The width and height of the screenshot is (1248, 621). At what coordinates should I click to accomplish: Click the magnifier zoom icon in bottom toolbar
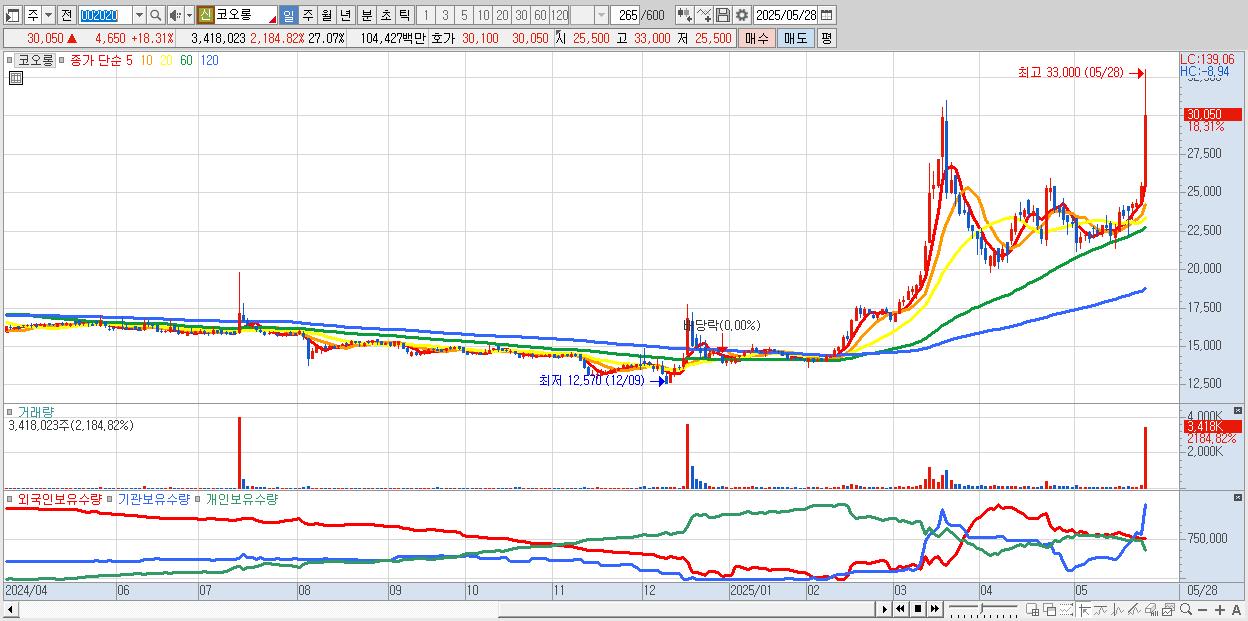click(x=1186, y=609)
